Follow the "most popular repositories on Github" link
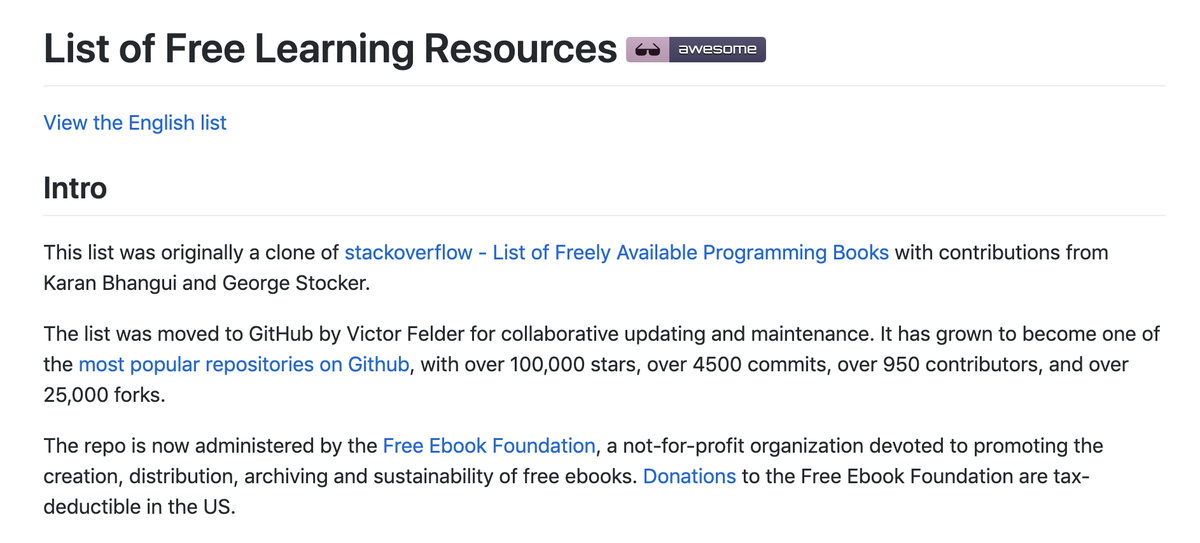The width and height of the screenshot is (1200, 543). (x=244, y=365)
